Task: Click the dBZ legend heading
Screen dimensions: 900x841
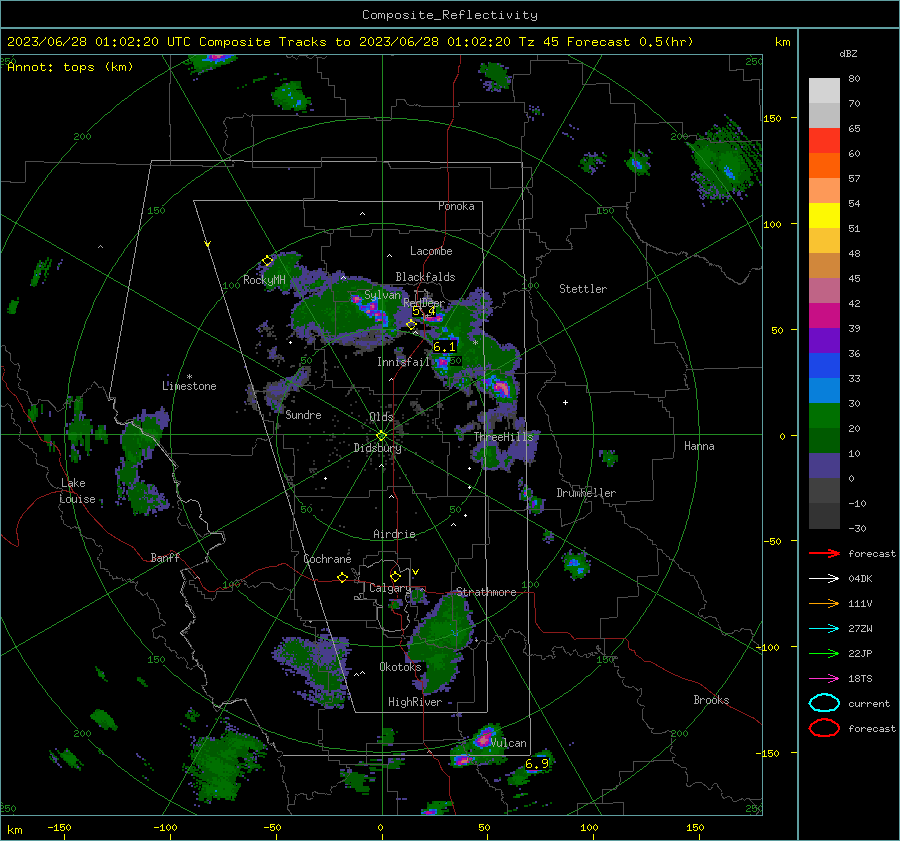Action: pyautogui.click(x=848, y=53)
